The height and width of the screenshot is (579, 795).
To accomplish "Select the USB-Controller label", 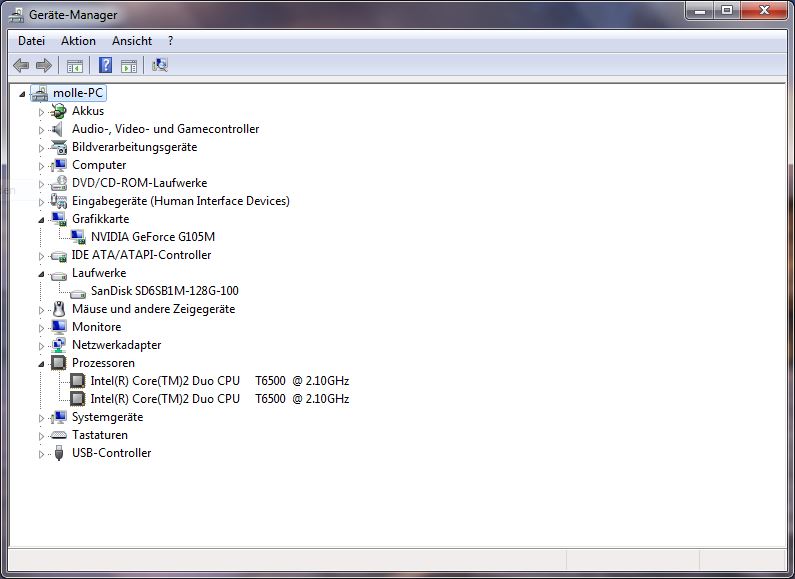I will pos(111,453).
